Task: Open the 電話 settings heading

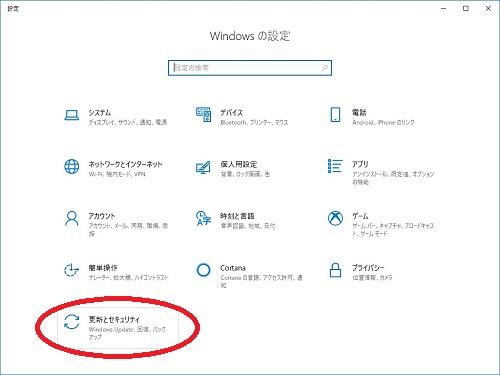Action: (x=359, y=113)
